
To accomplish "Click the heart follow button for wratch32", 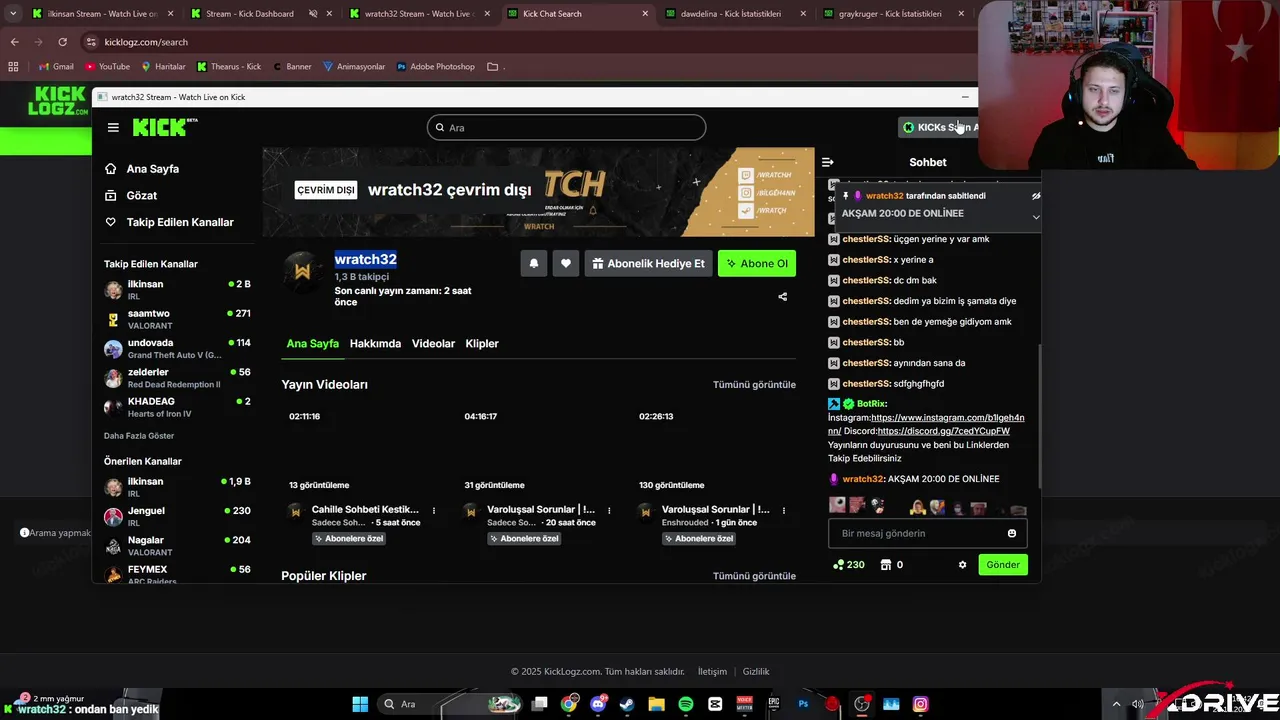I will point(566,263).
